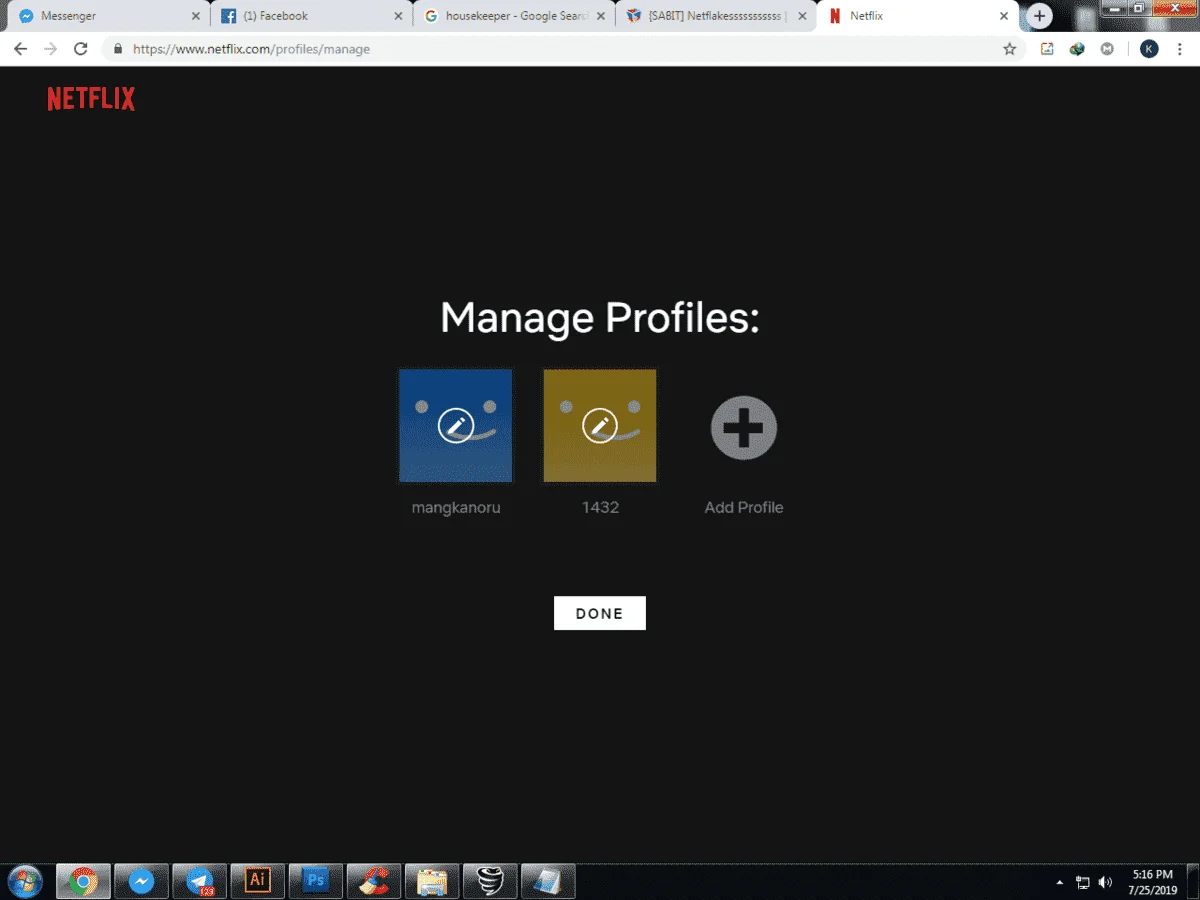Image resolution: width=1200 pixels, height=900 pixels.
Task: Show hidden system tray icons
Action: tap(1059, 882)
